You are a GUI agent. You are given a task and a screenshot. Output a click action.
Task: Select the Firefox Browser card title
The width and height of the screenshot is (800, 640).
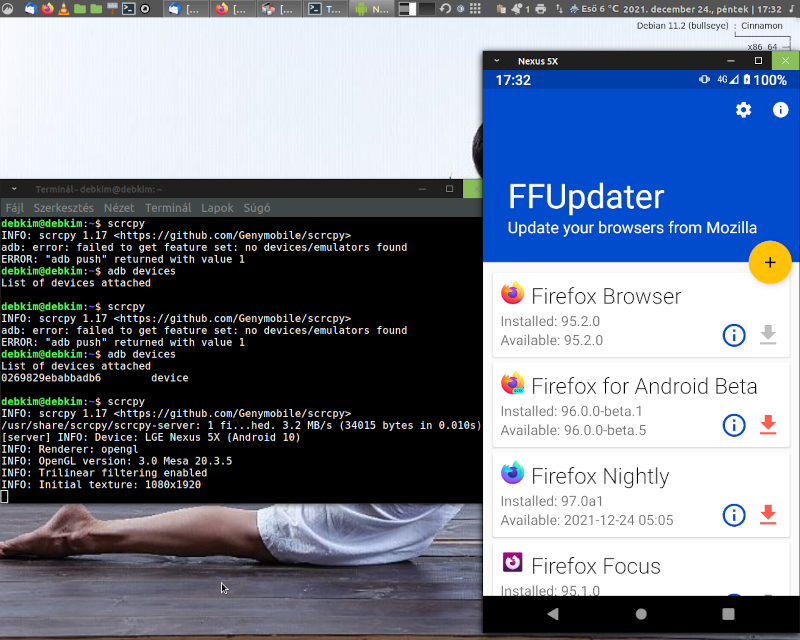point(606,297)
